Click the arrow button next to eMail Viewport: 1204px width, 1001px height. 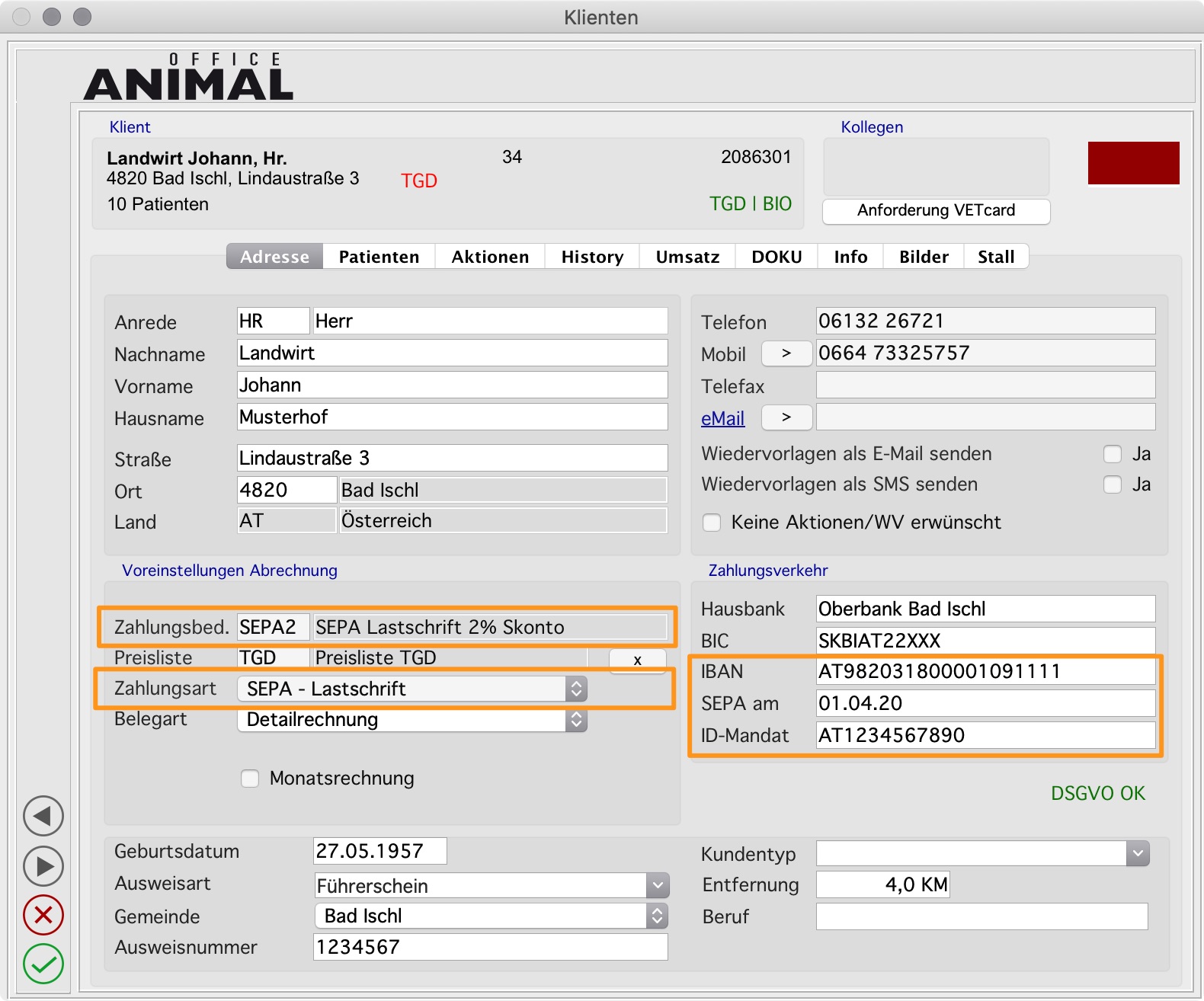coord(786,417)
